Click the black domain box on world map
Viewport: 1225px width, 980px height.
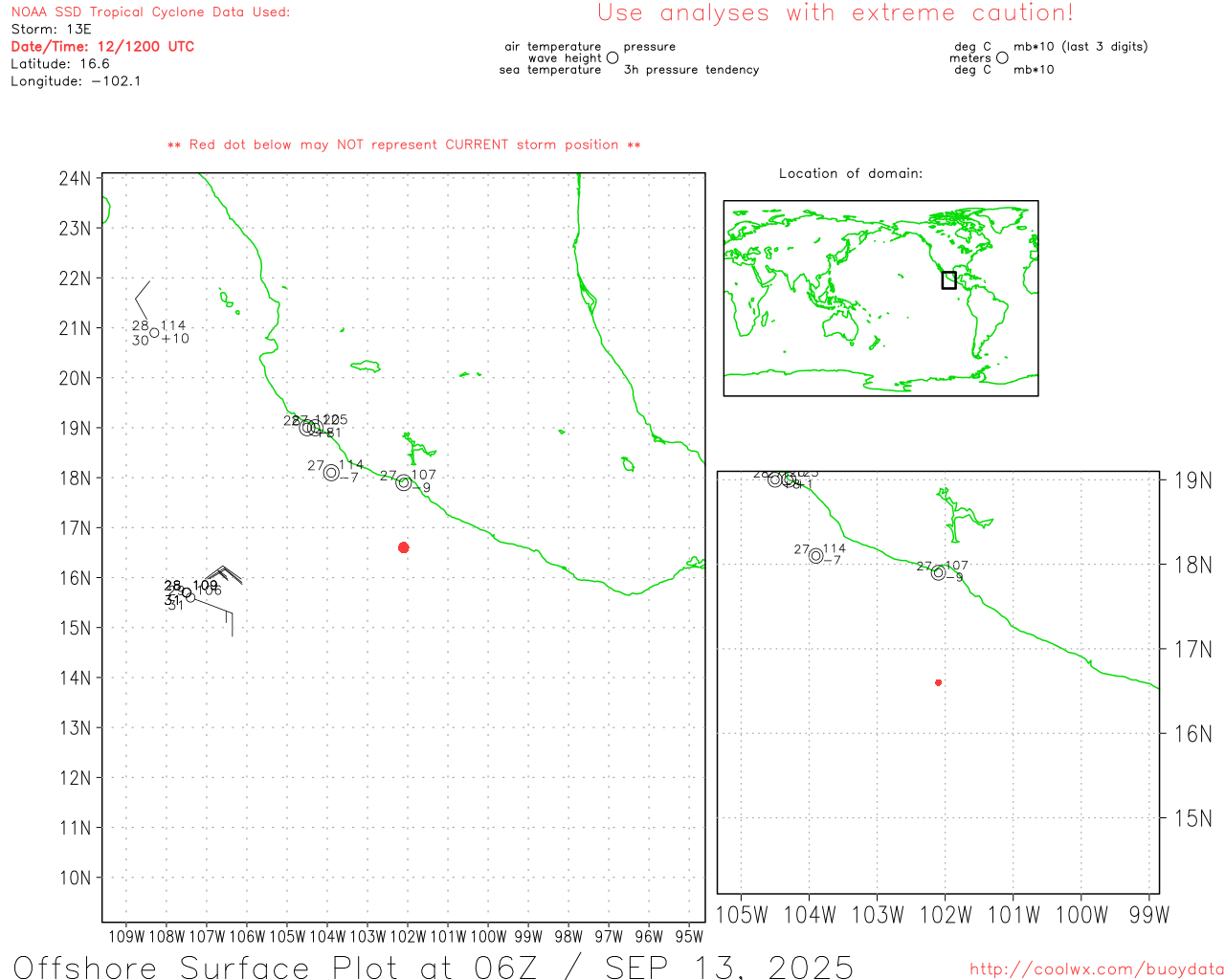point(948,279)
